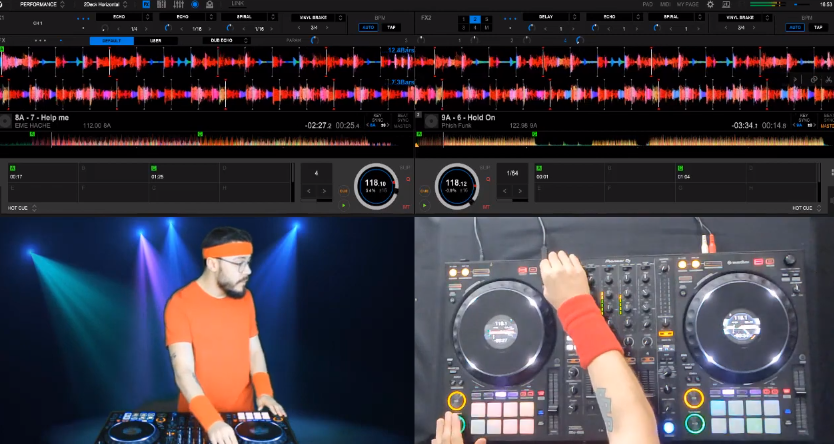Toggle deck 1 quantize Q icon
This screenshot has width=834, height=444.
tap(408, 179)
